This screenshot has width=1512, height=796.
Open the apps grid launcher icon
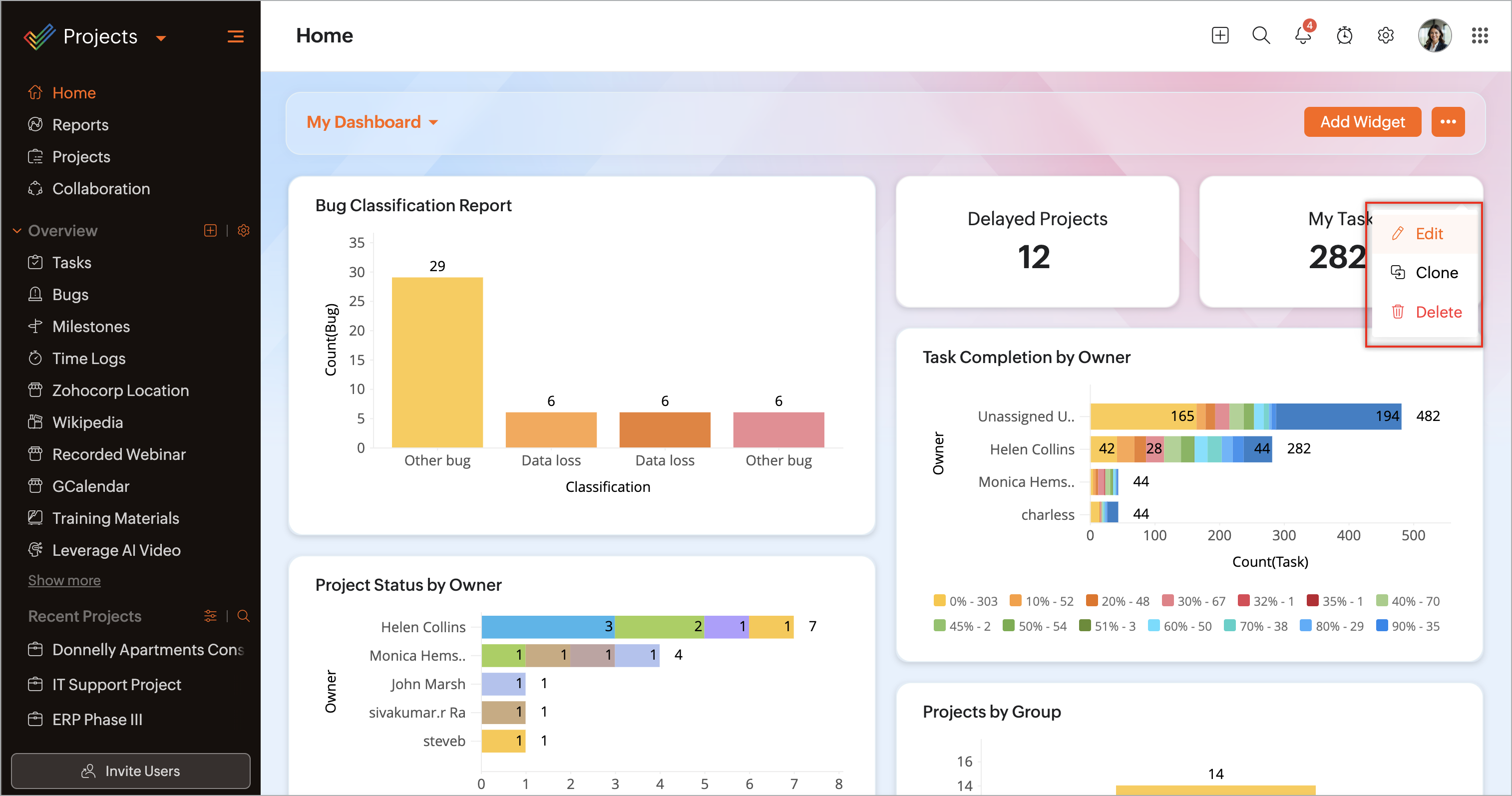click(1479, 36)
